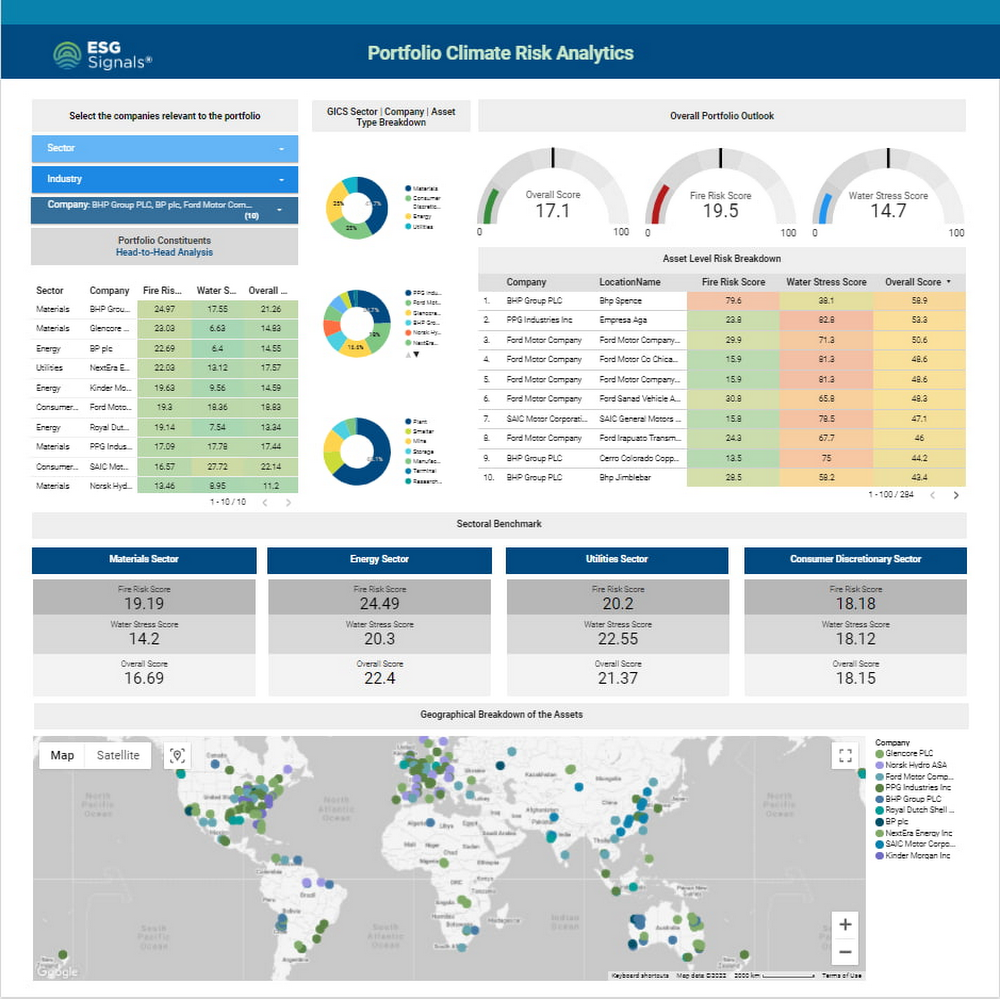Expand the Sector filter dropdown
Image resolution: width=1000 pixels, height=999 pixels.
165,148
